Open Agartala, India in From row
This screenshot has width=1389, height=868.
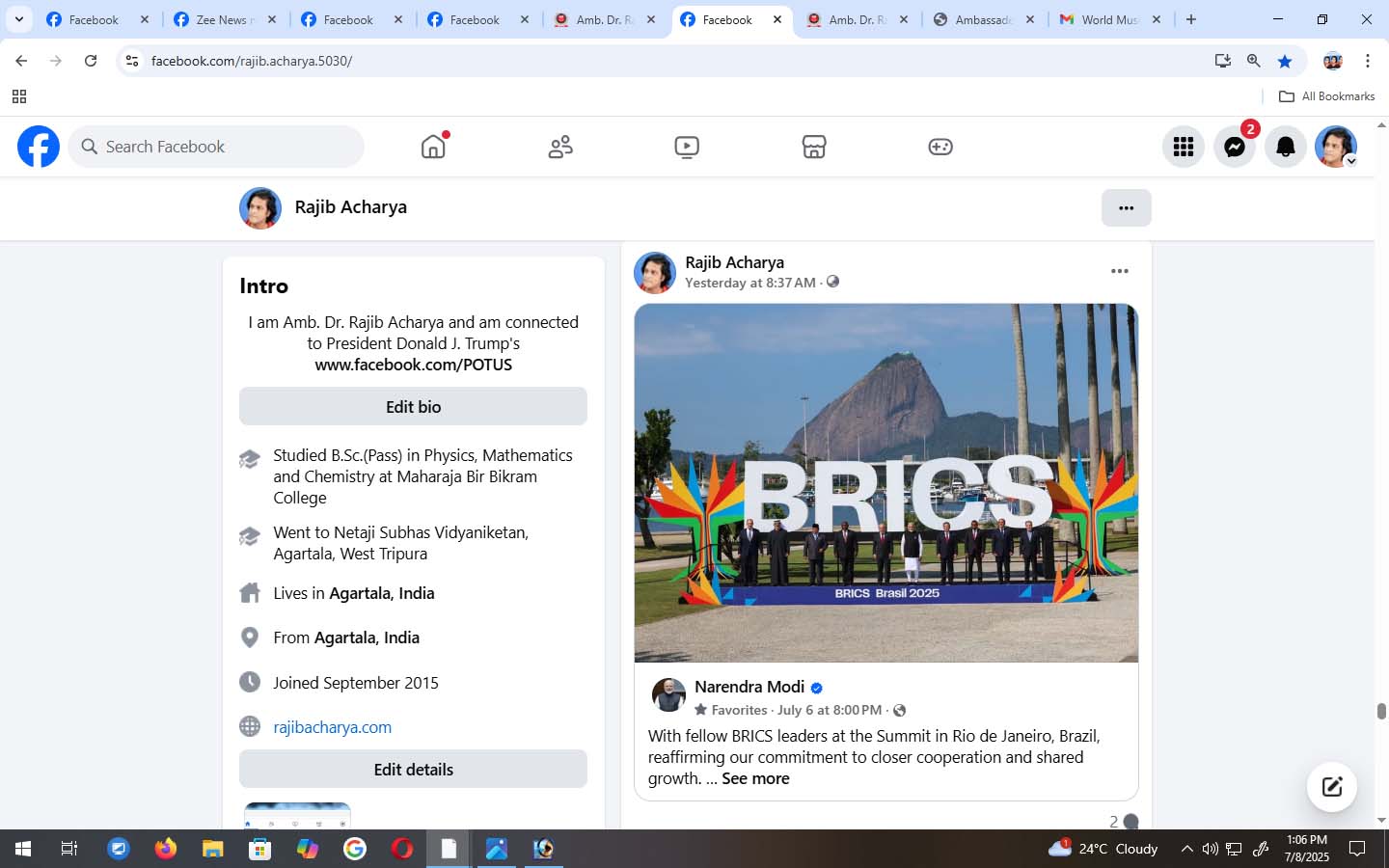pyautogui.click(x=367, y=637)
